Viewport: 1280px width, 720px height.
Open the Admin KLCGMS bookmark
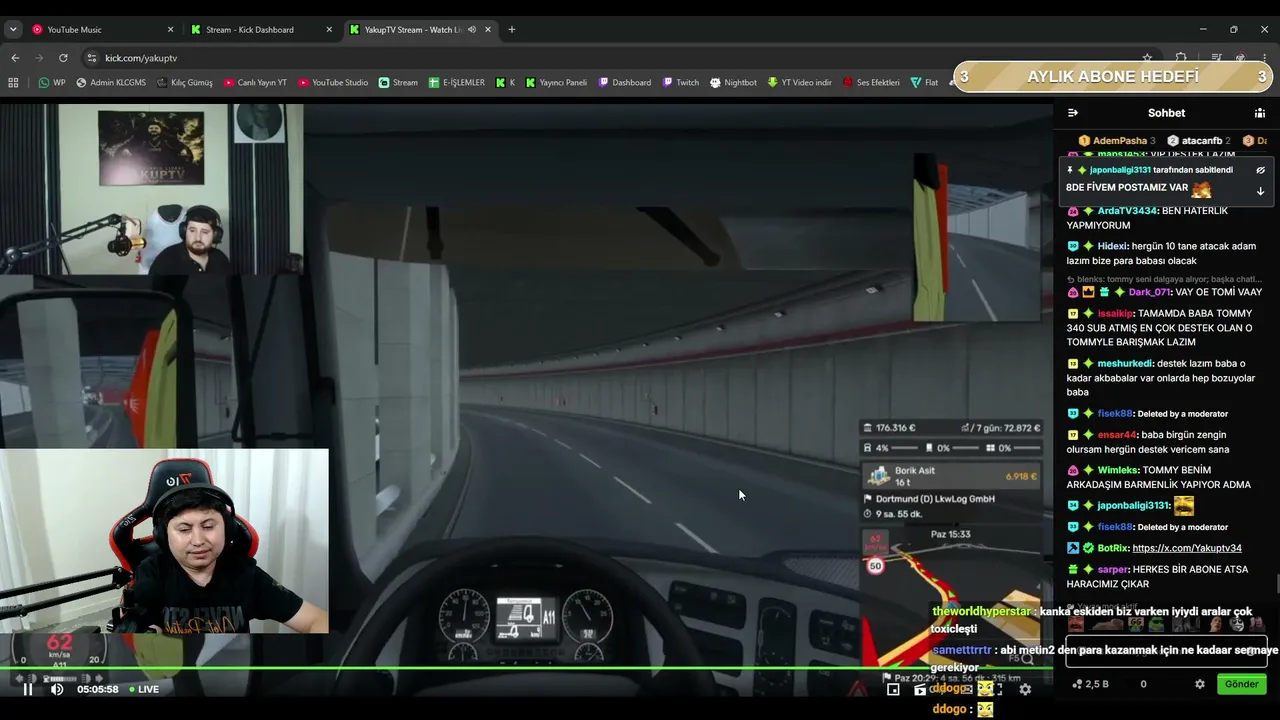(x=110, y=83)
